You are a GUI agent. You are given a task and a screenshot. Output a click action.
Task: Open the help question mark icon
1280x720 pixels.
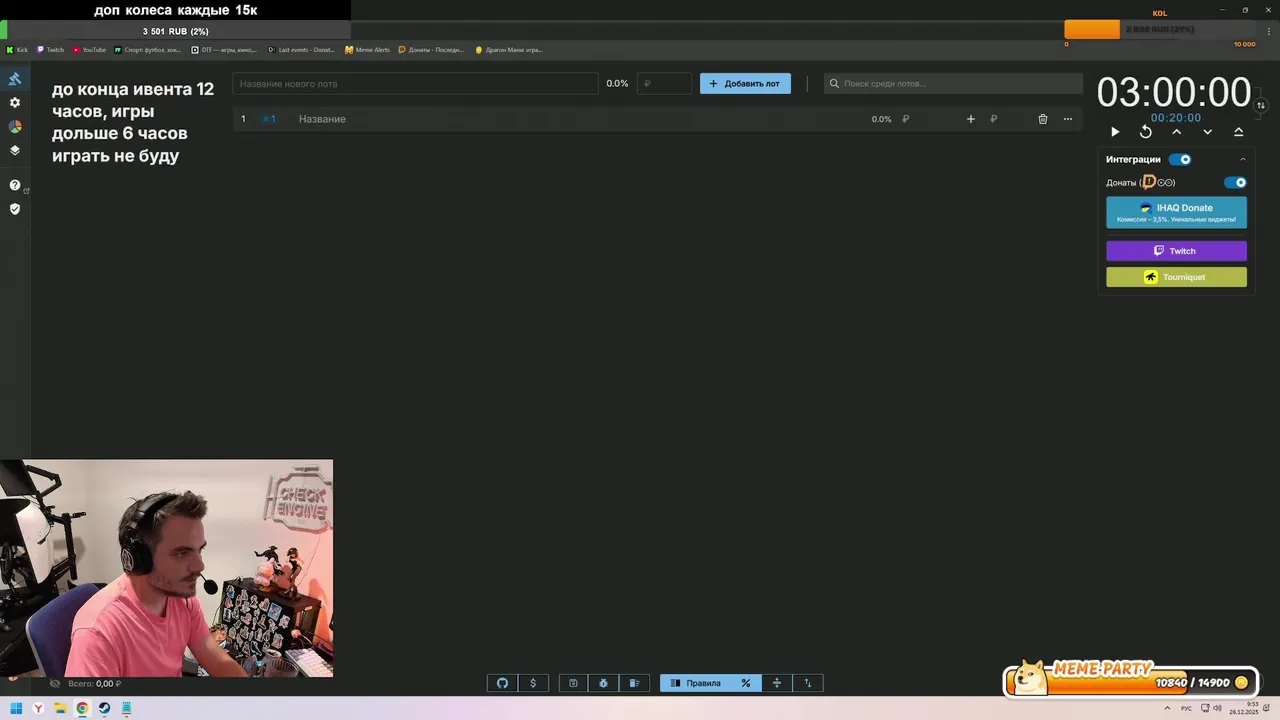tap(15, 185)
